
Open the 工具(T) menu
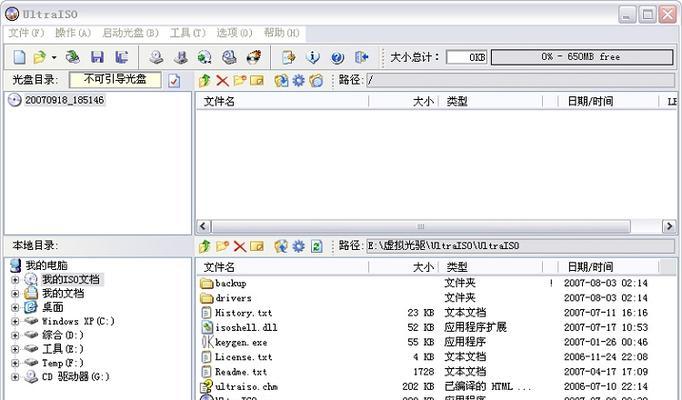point(187,33)
